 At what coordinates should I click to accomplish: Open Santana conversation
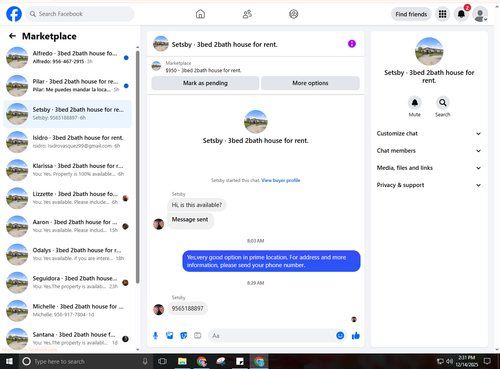[67, 339]
